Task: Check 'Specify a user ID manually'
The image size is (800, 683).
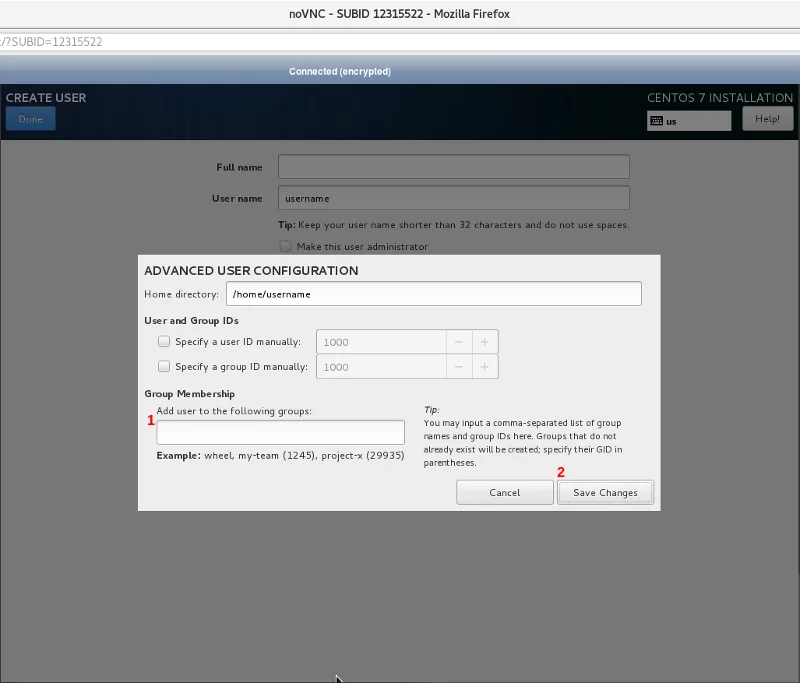Action: (164, 342)
